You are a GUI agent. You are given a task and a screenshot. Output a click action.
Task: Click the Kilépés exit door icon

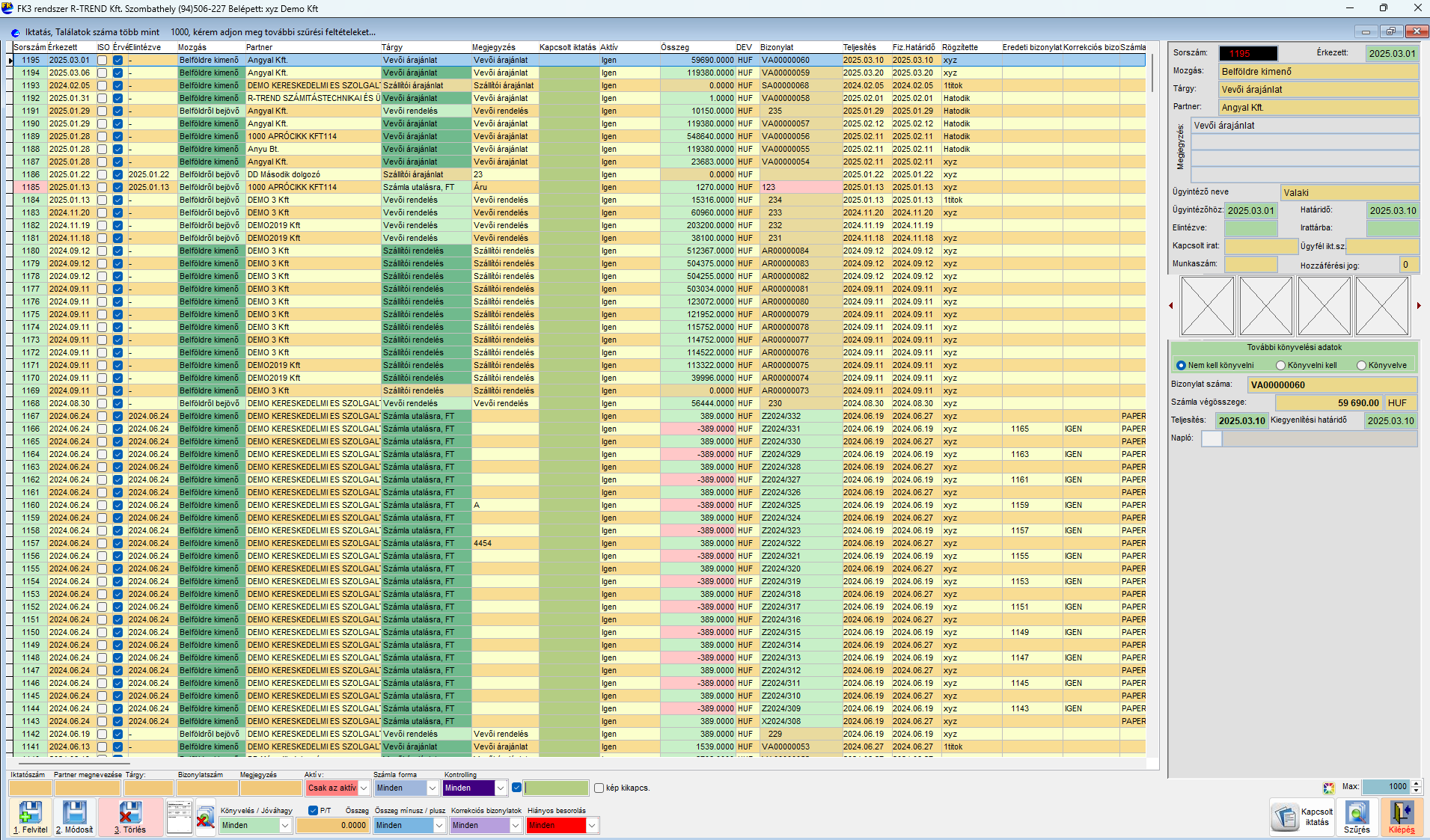pos(1402,813)
